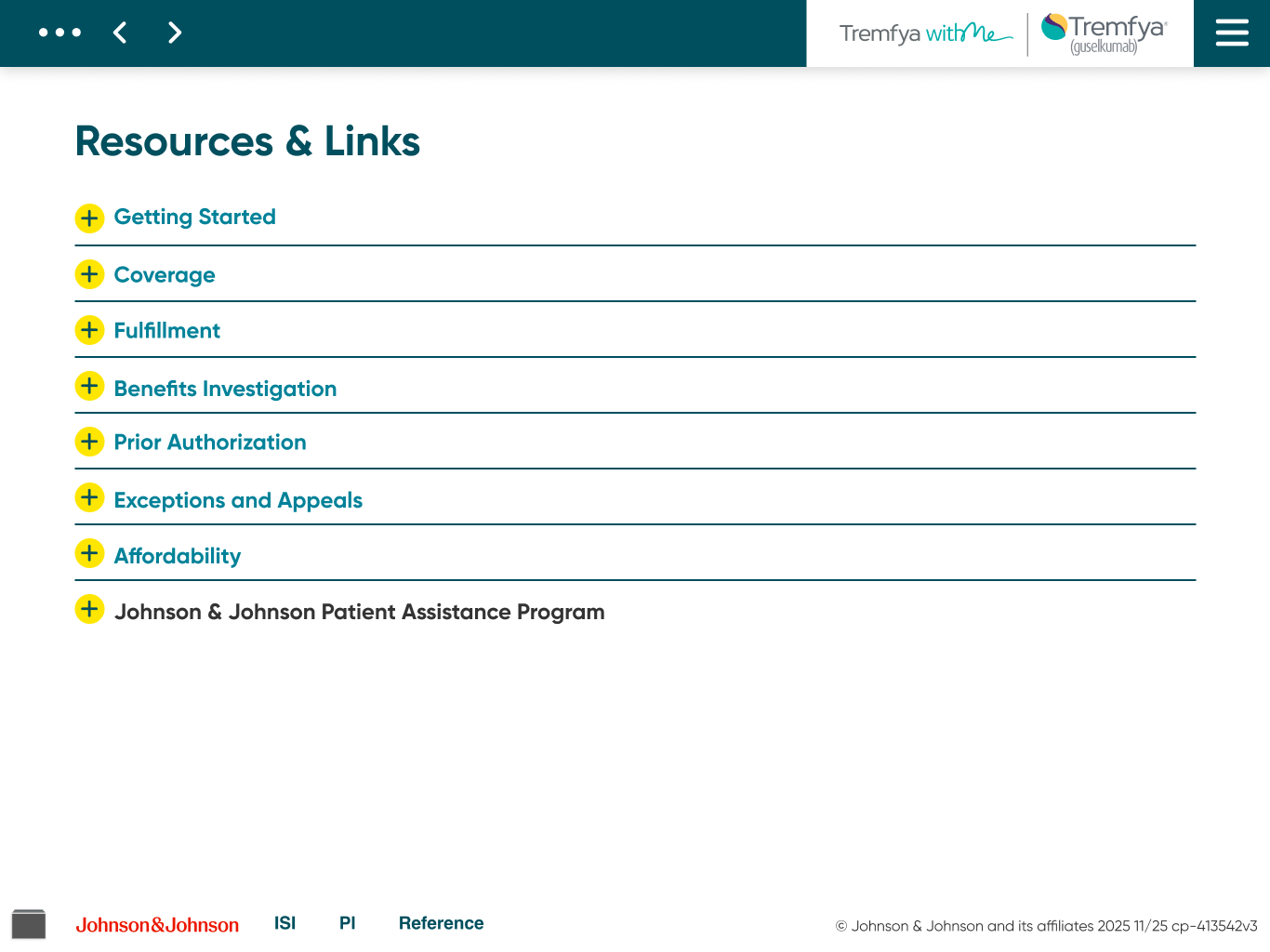Click the Resources & Links page heading

(247, 141)
